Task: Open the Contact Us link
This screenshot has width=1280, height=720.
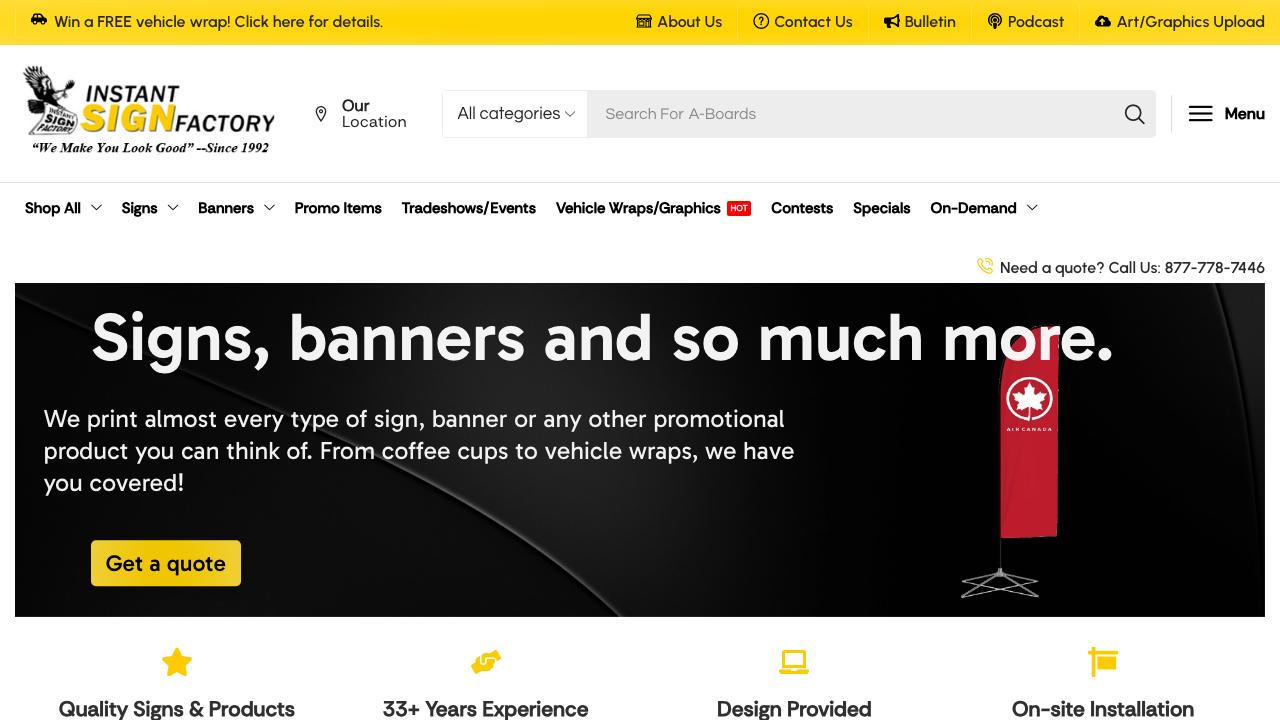Action: tap(802, 22)
